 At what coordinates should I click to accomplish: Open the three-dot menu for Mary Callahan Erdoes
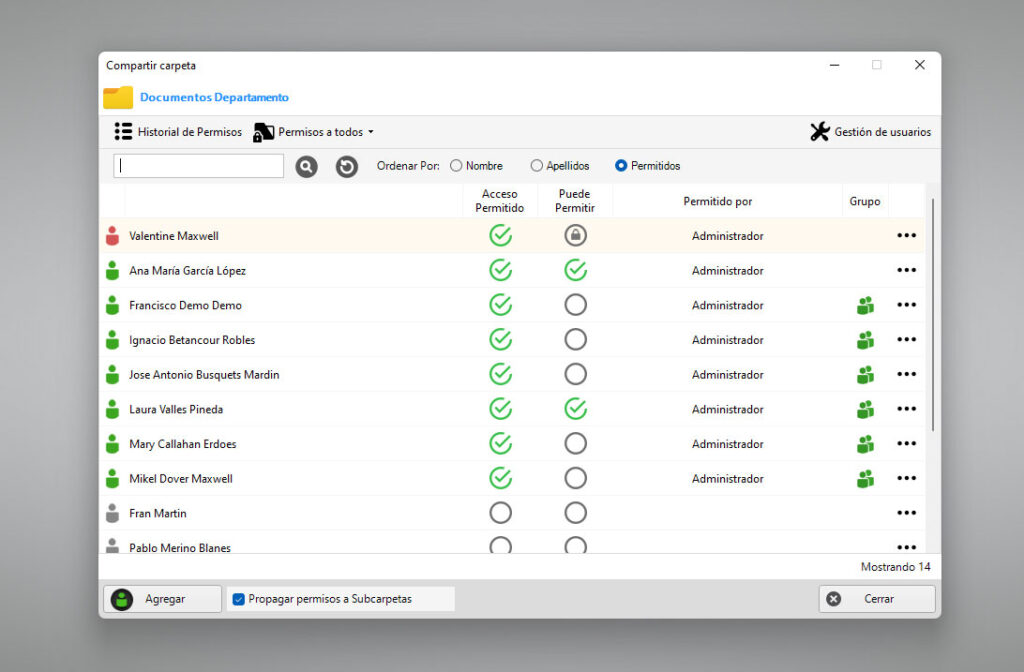pos(906,443)
